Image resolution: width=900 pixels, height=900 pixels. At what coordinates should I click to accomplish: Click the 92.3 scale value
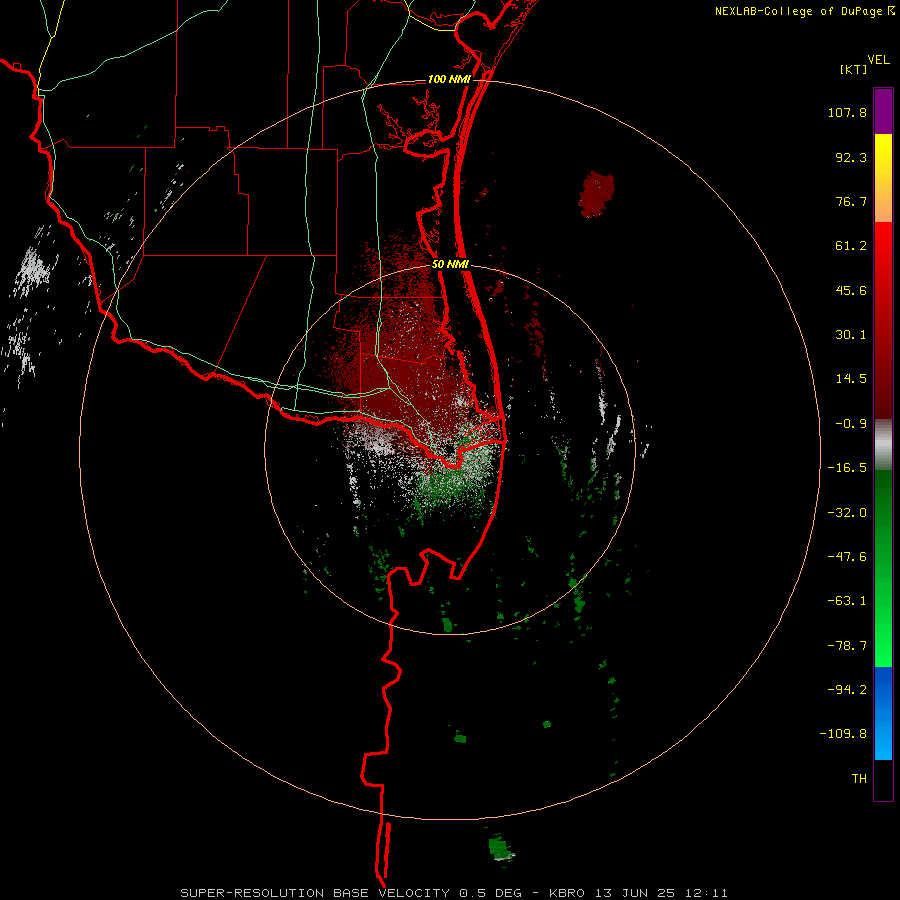(851, 157)
